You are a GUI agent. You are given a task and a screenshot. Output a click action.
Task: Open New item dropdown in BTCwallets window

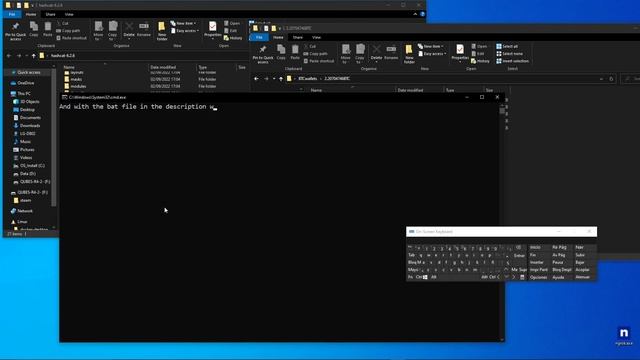coord(431,46)
